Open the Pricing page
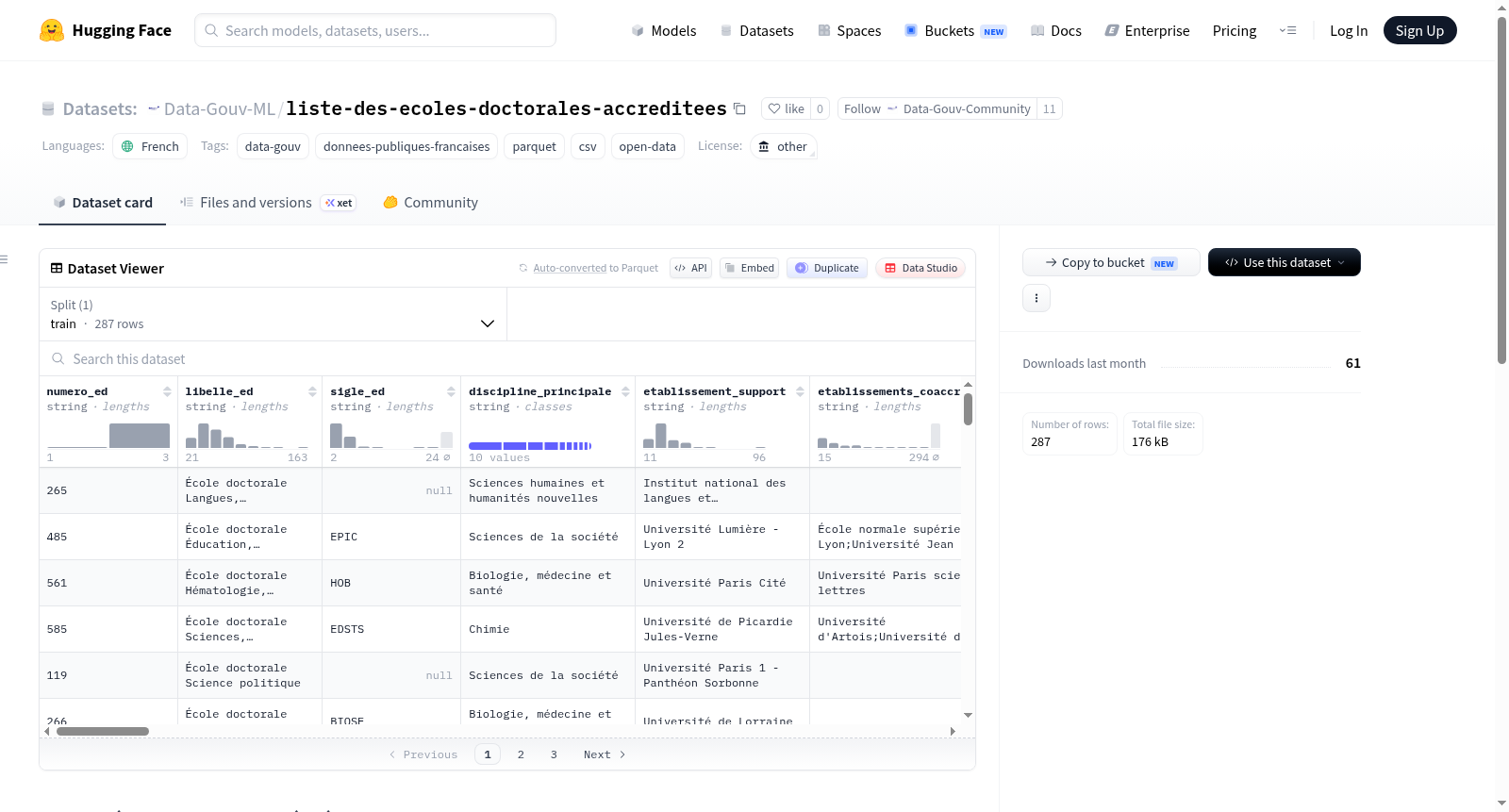The height and width of the screenshot is (812, 1509). pos(1235,30)
